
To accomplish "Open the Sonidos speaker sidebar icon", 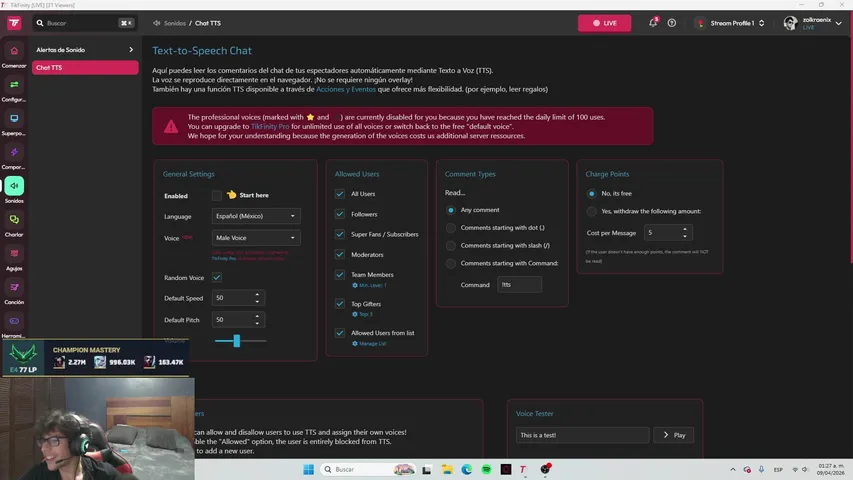I will pos(14,186).
